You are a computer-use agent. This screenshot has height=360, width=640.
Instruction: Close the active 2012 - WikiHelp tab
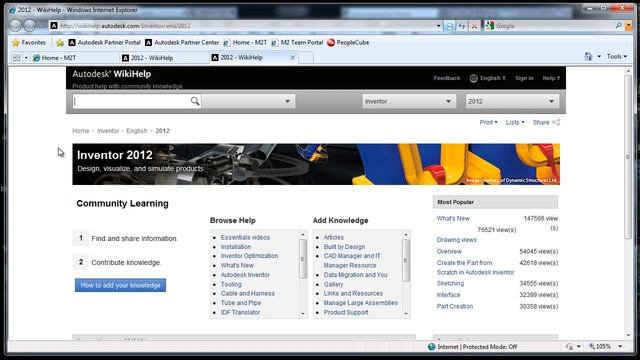292,58
